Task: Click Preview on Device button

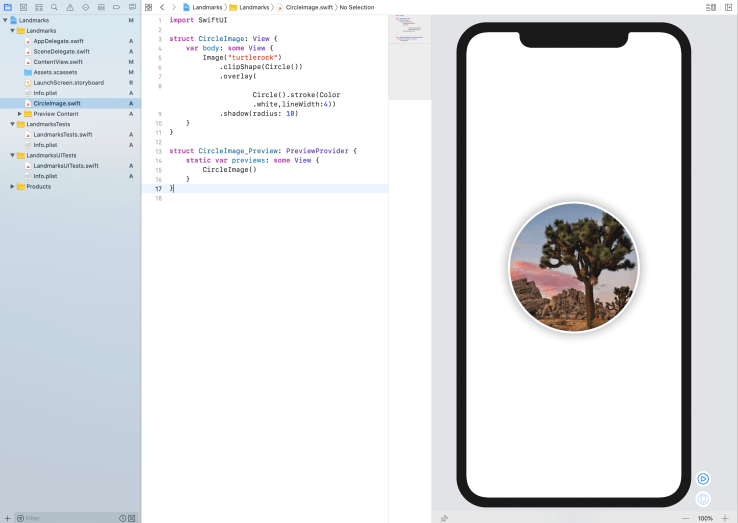Action: coord(703,498)
